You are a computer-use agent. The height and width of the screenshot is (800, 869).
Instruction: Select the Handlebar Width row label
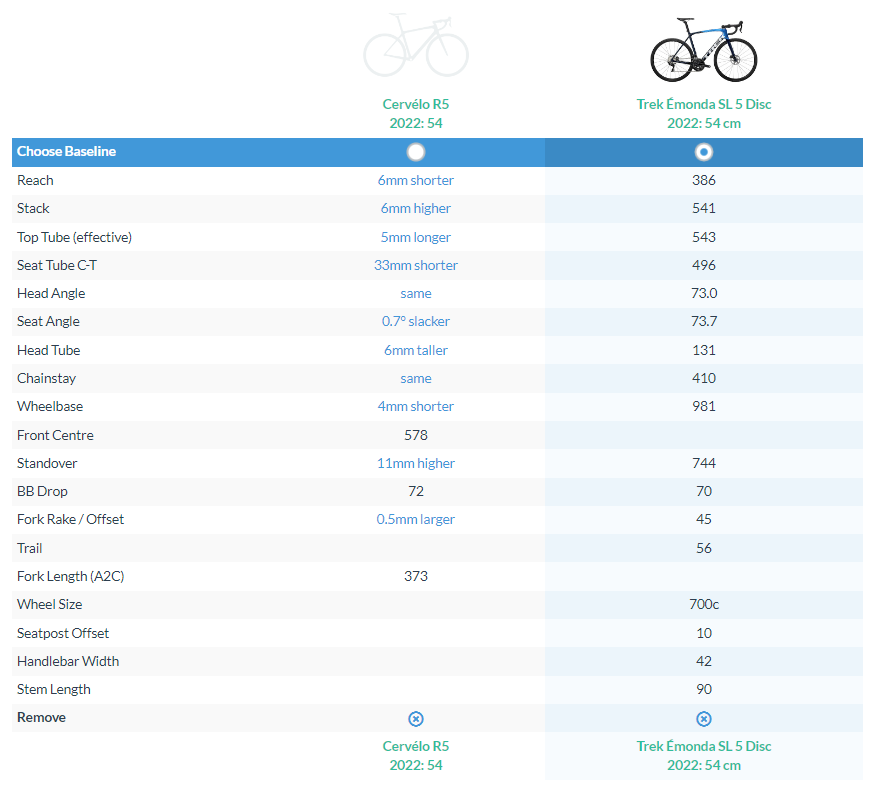tap(68, 661)
